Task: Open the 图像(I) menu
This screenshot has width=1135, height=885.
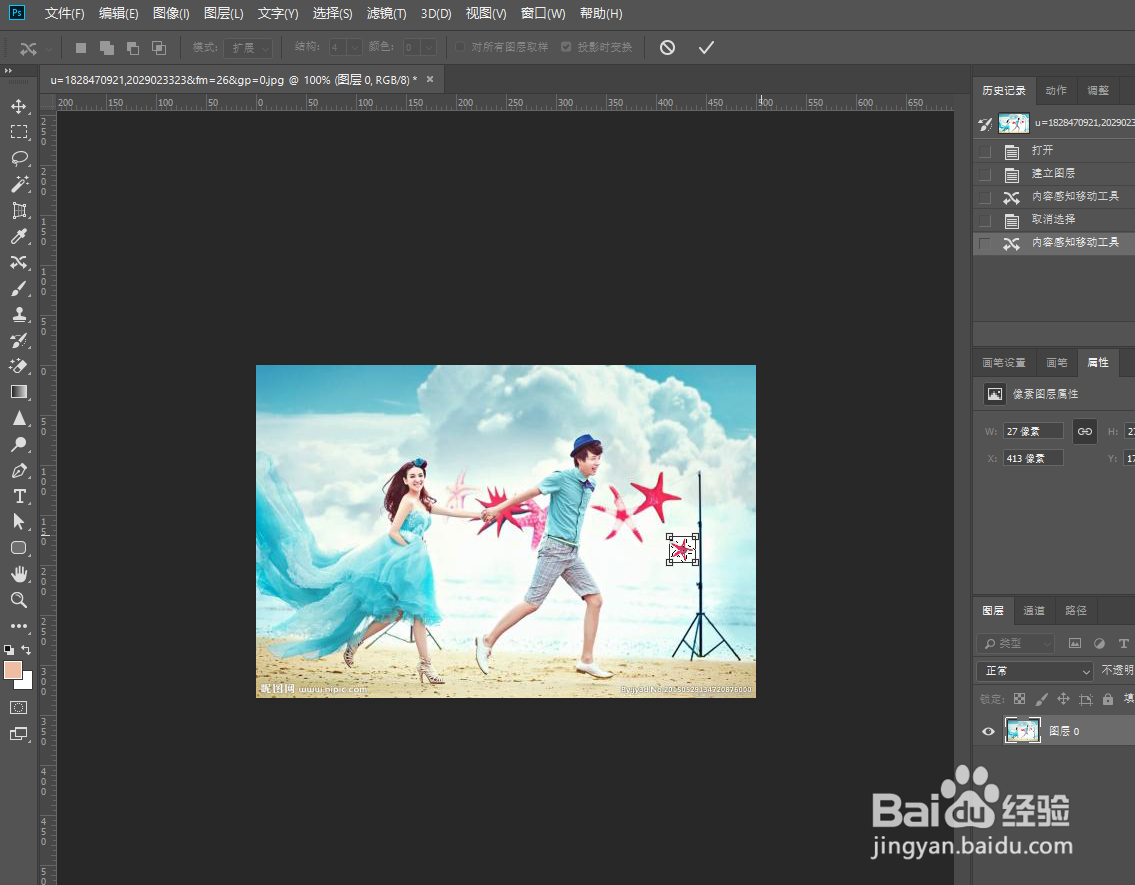Action: click(172, 14)
